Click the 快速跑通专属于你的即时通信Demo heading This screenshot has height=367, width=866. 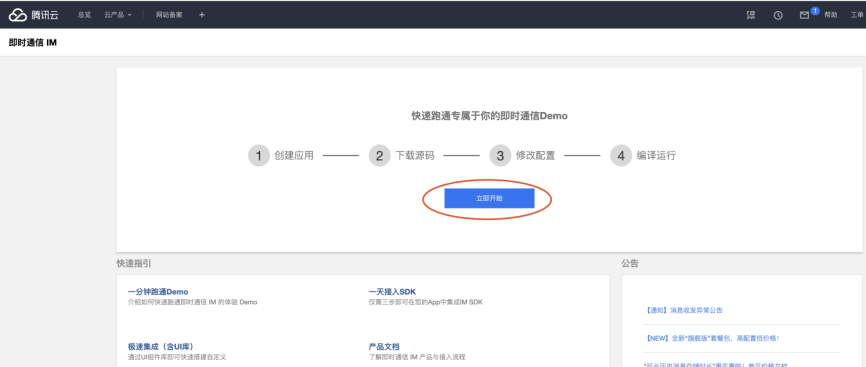click(x=489, y=116)
